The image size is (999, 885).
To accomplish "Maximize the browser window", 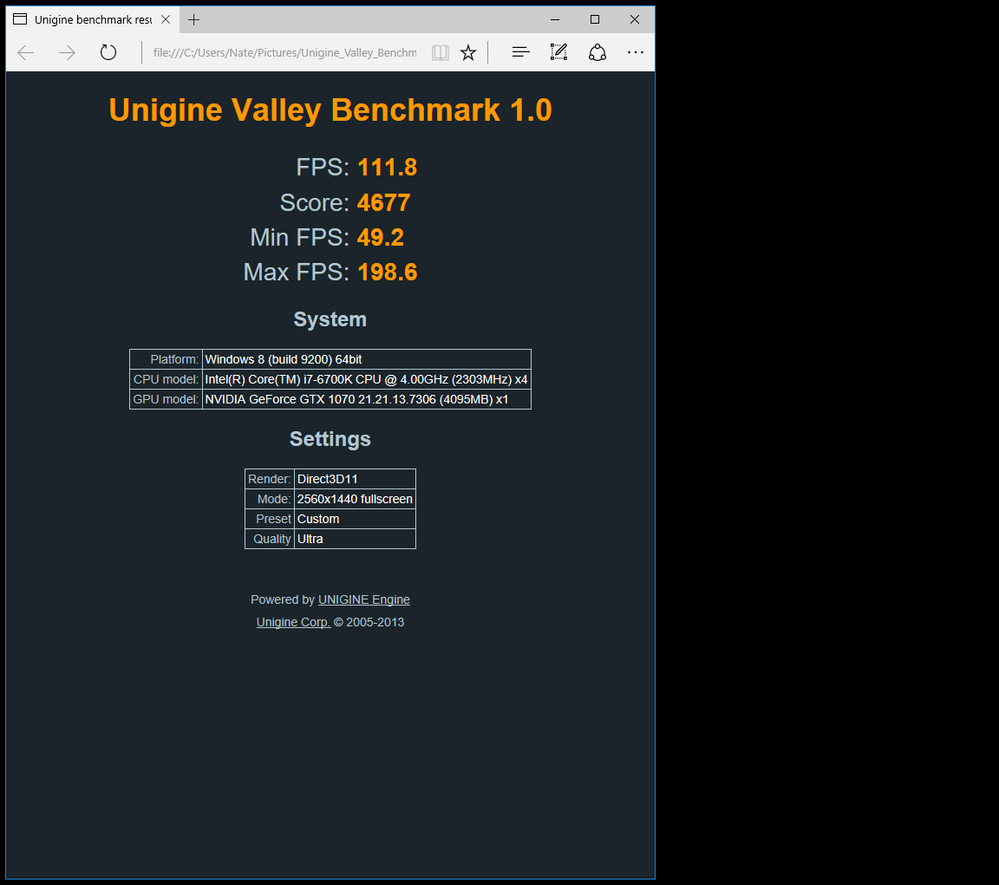I will click(x=594, y=20).
